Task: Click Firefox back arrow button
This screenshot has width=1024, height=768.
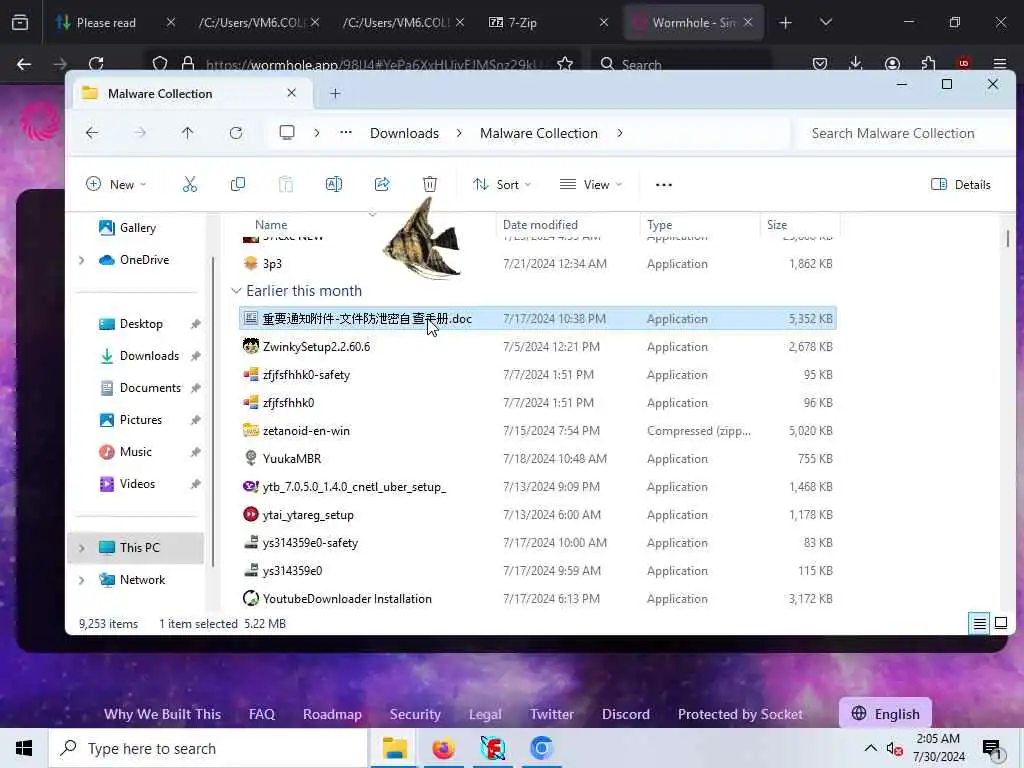Action: 24,64
